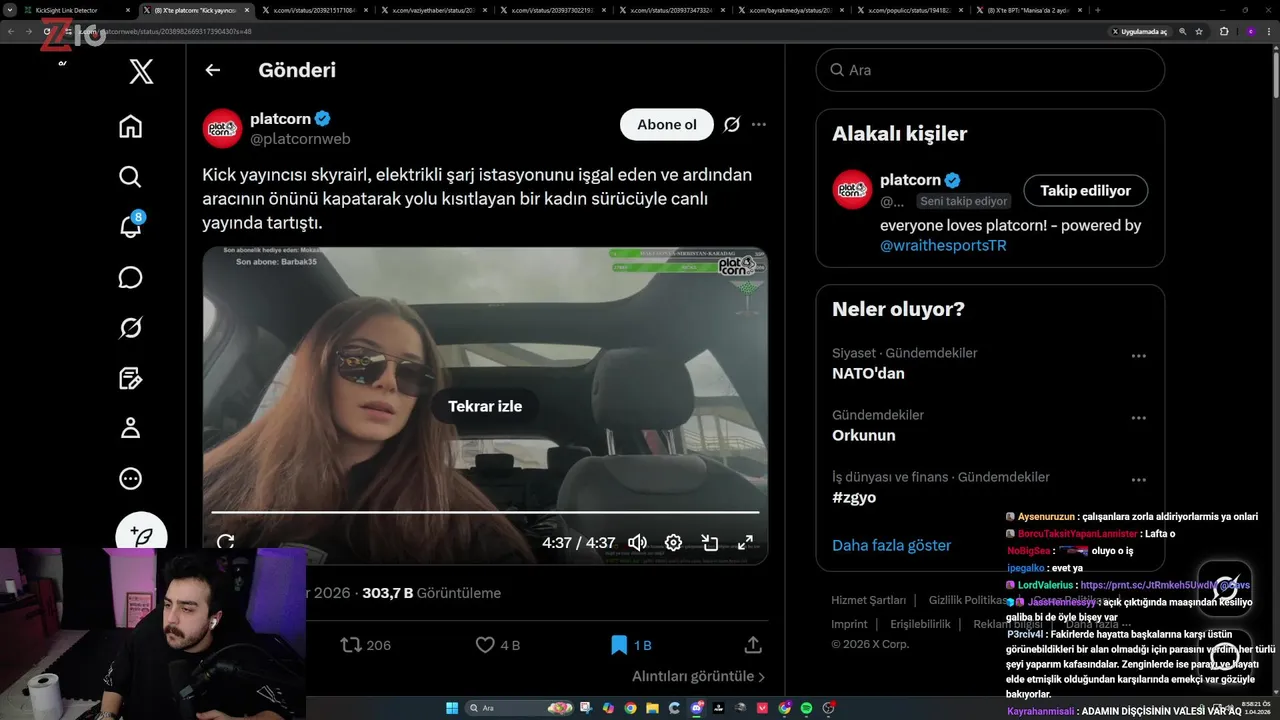Open Notifications bell with 8 badge
The width and height of the screenshot is (1280, 720).
click(131, 226)
